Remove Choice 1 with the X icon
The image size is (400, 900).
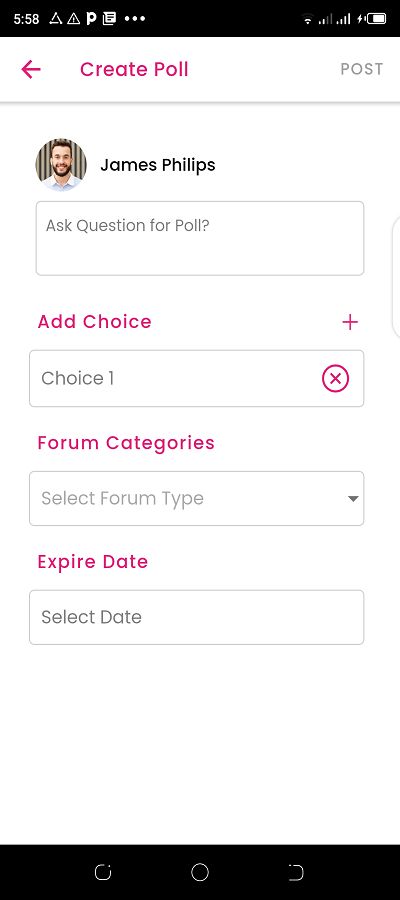point(335,379)
